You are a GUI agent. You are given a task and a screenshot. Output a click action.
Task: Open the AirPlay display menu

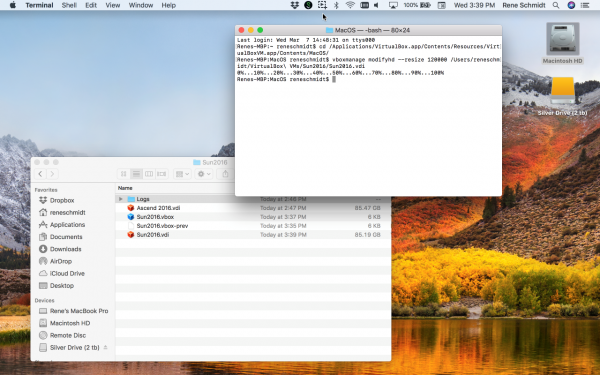393,5
